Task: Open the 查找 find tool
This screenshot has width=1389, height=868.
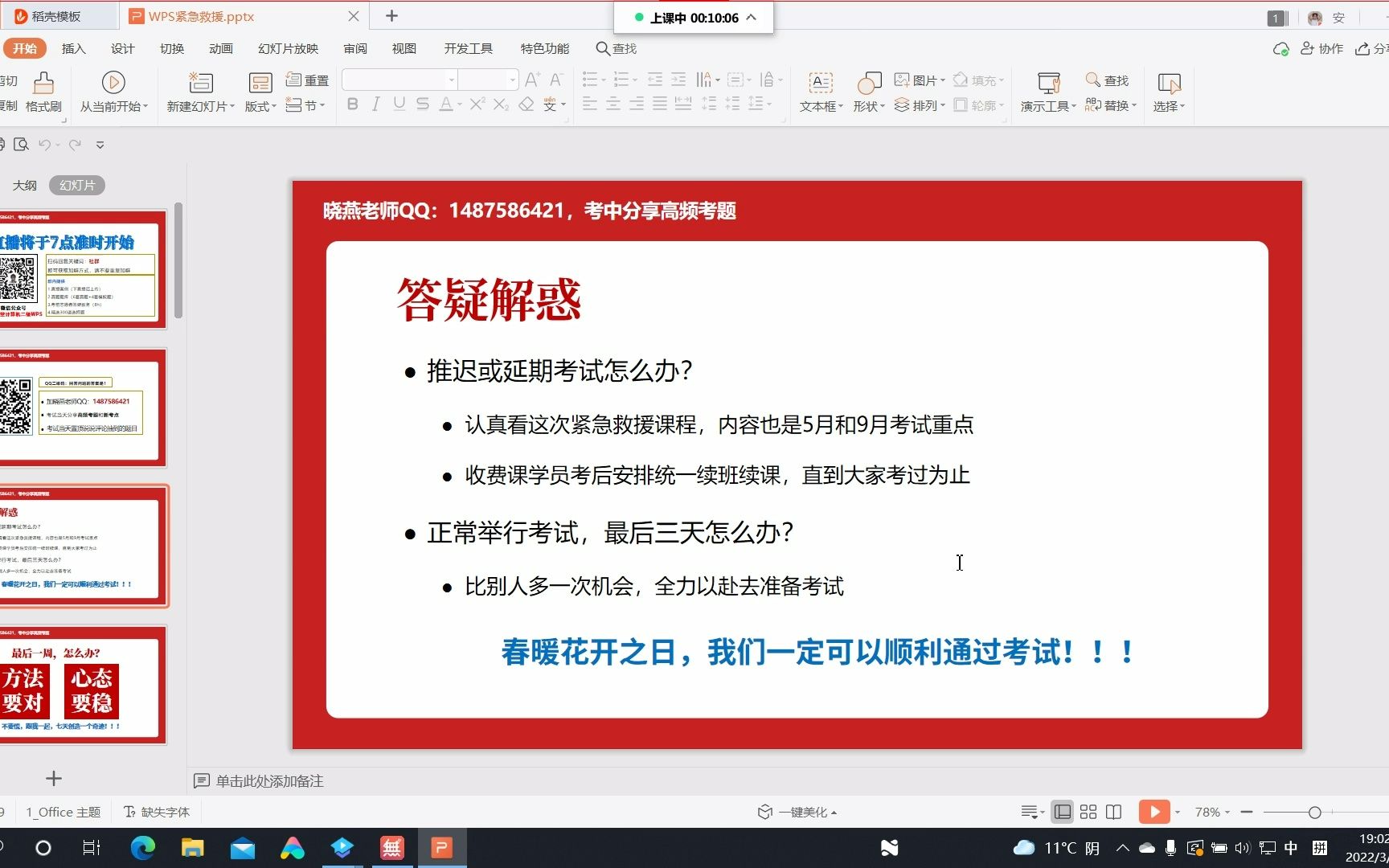Action: (1109, 80)
